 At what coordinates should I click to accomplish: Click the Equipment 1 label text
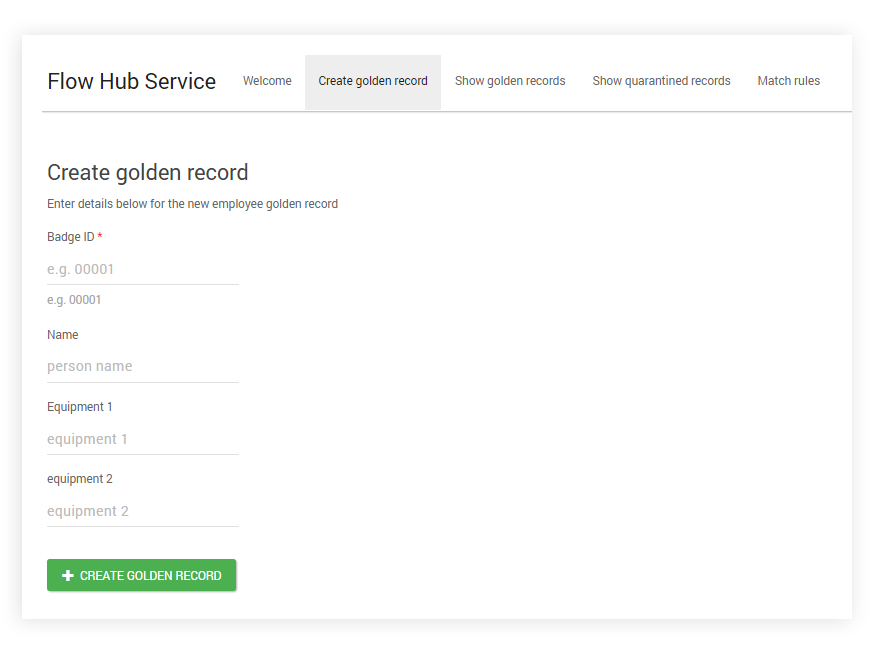[79, 406]
